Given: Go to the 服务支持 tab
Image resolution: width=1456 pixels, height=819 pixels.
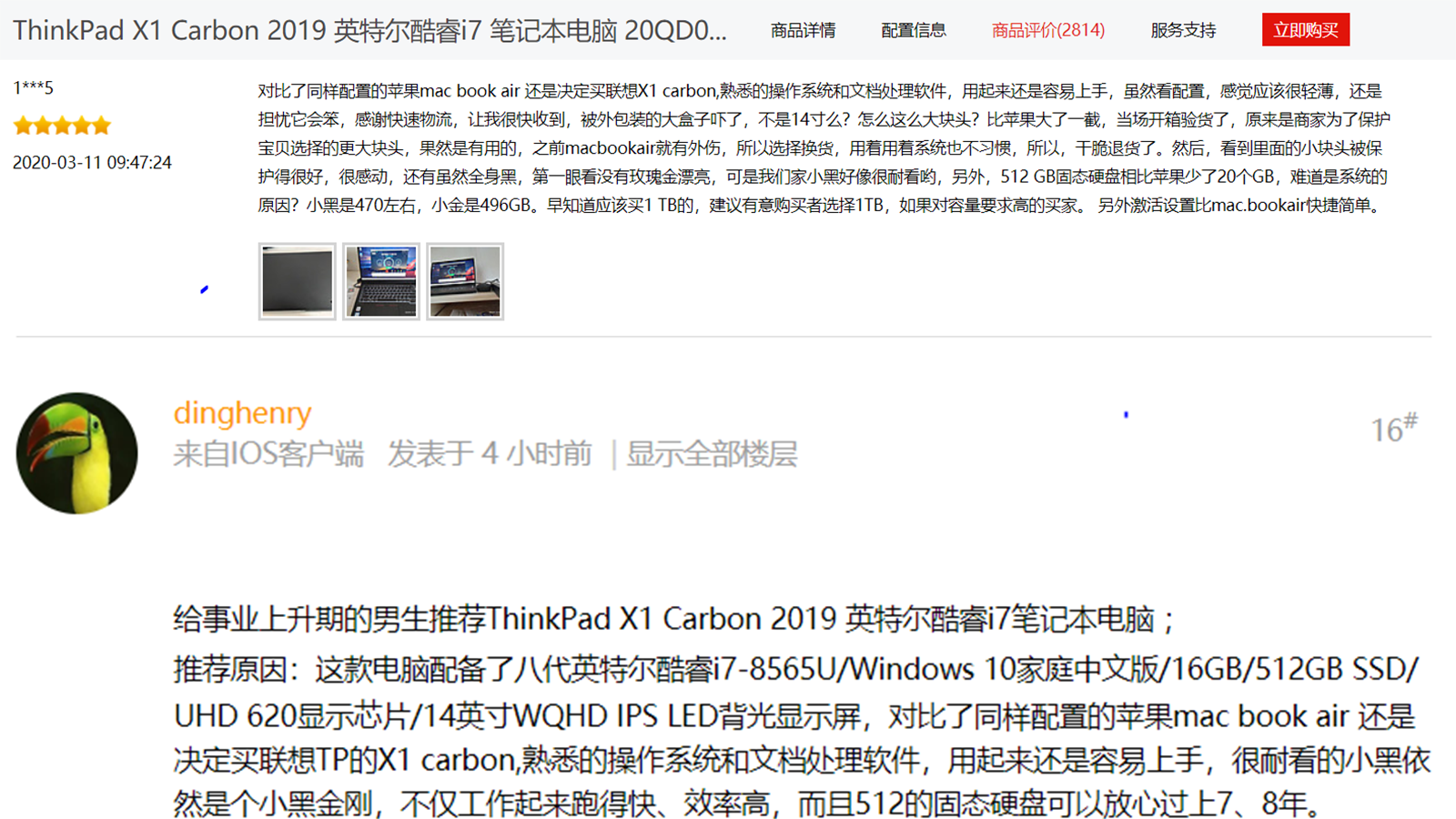Looking at the screenshot, I should click(1183, 30).
